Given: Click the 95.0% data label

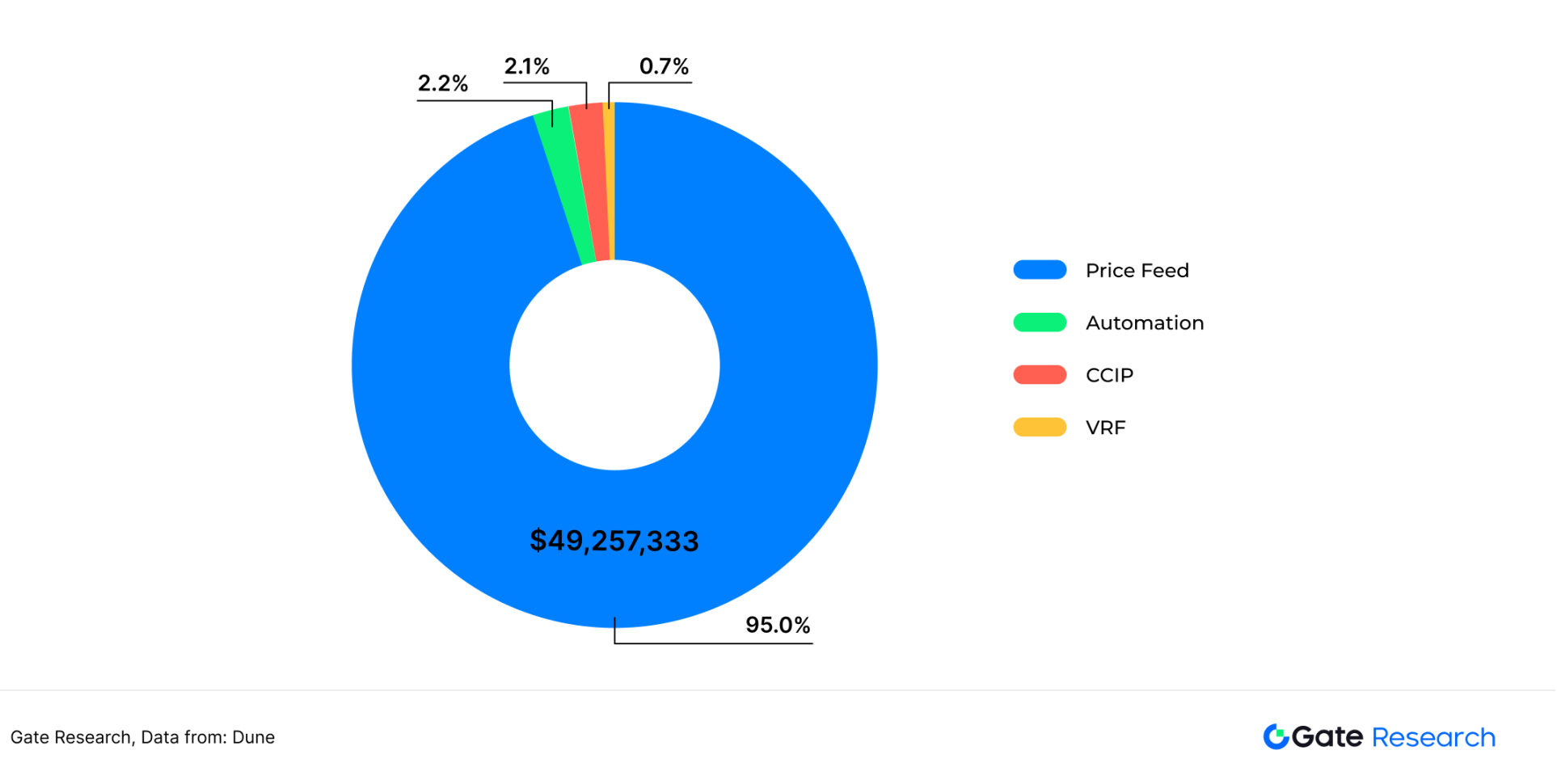Looking at the screenshot, I should coord(777,625).
